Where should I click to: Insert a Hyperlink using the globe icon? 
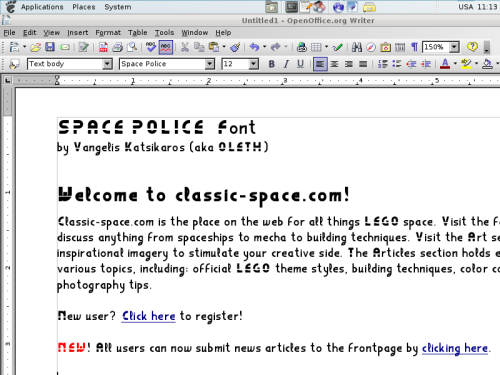(302, 47)
